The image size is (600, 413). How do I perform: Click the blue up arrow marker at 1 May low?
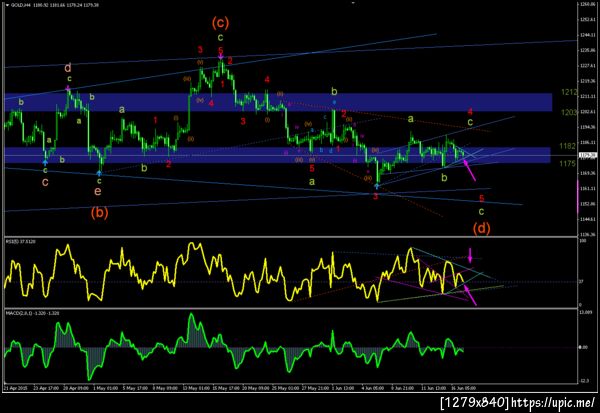[x=99, y=173]
